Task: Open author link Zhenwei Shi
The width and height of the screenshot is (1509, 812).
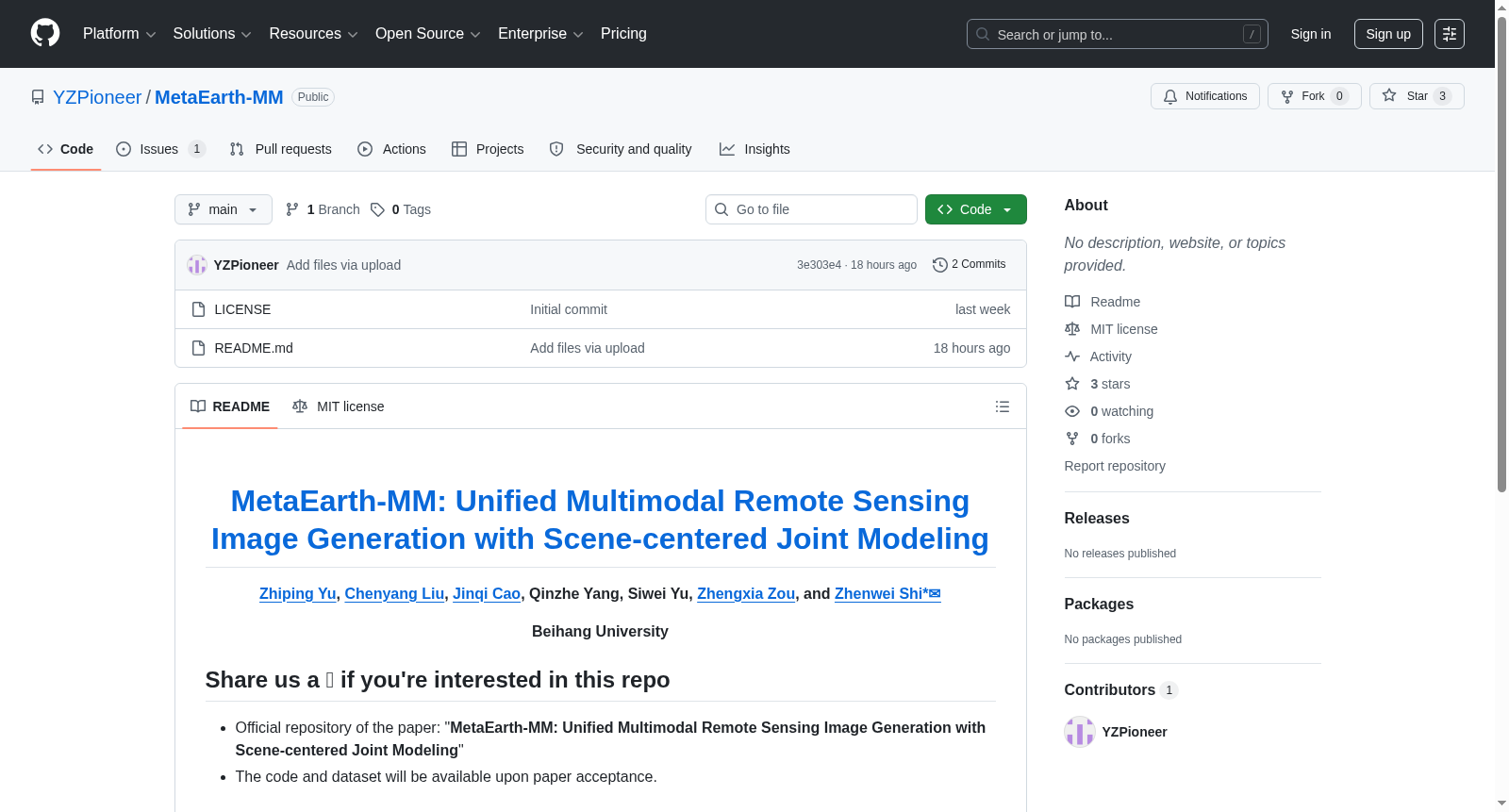Action: 887,593
